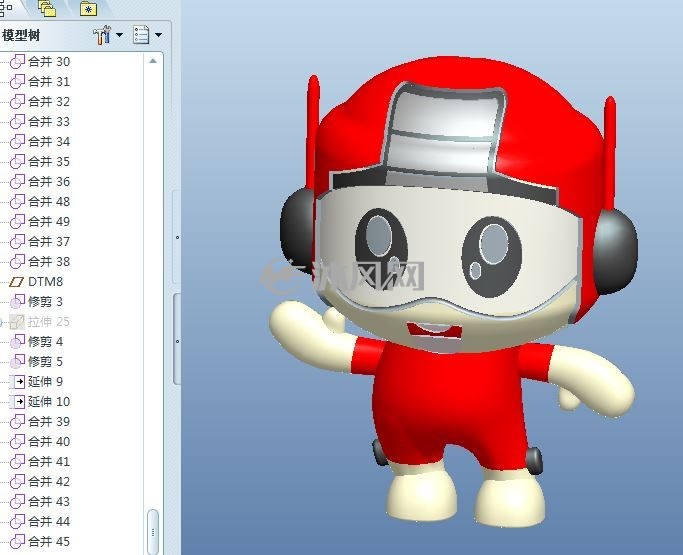The height and width of the screenshot is (555, 683).
Task: Click the robot's left black headphone
Action: point(297,230)
